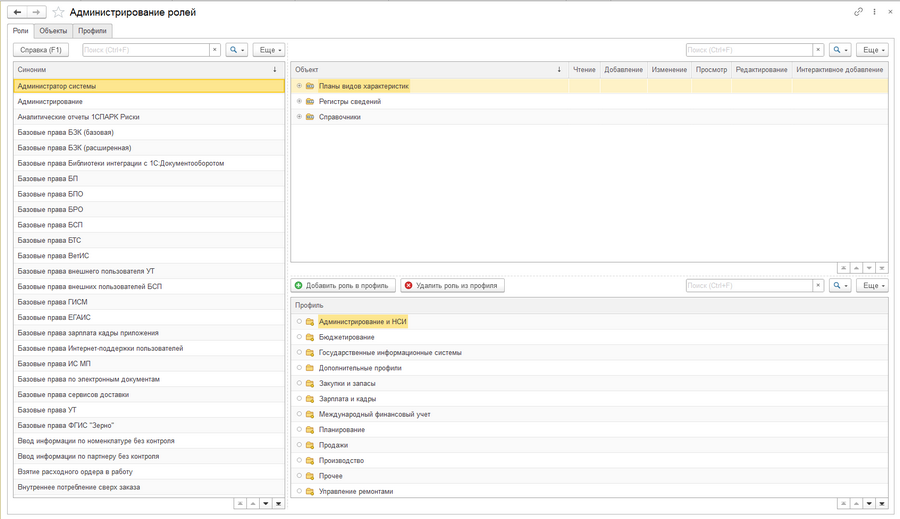Click the Интерактивное добавление column header
900x519 pixels.
pos(840,69)
